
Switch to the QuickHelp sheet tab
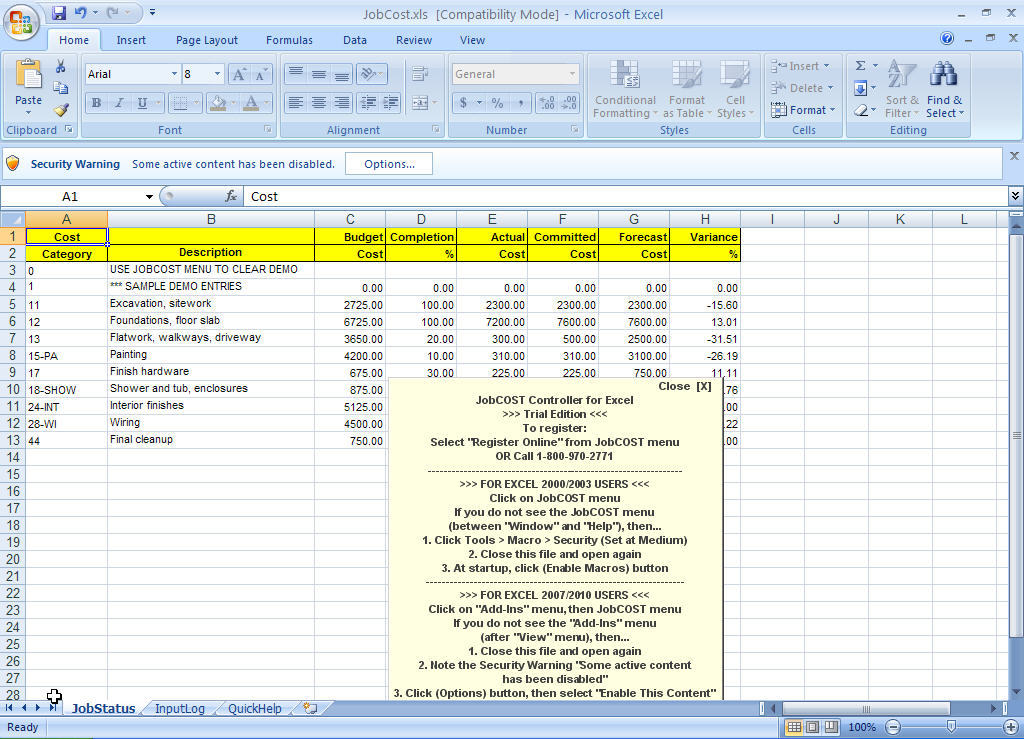[255, 708]
